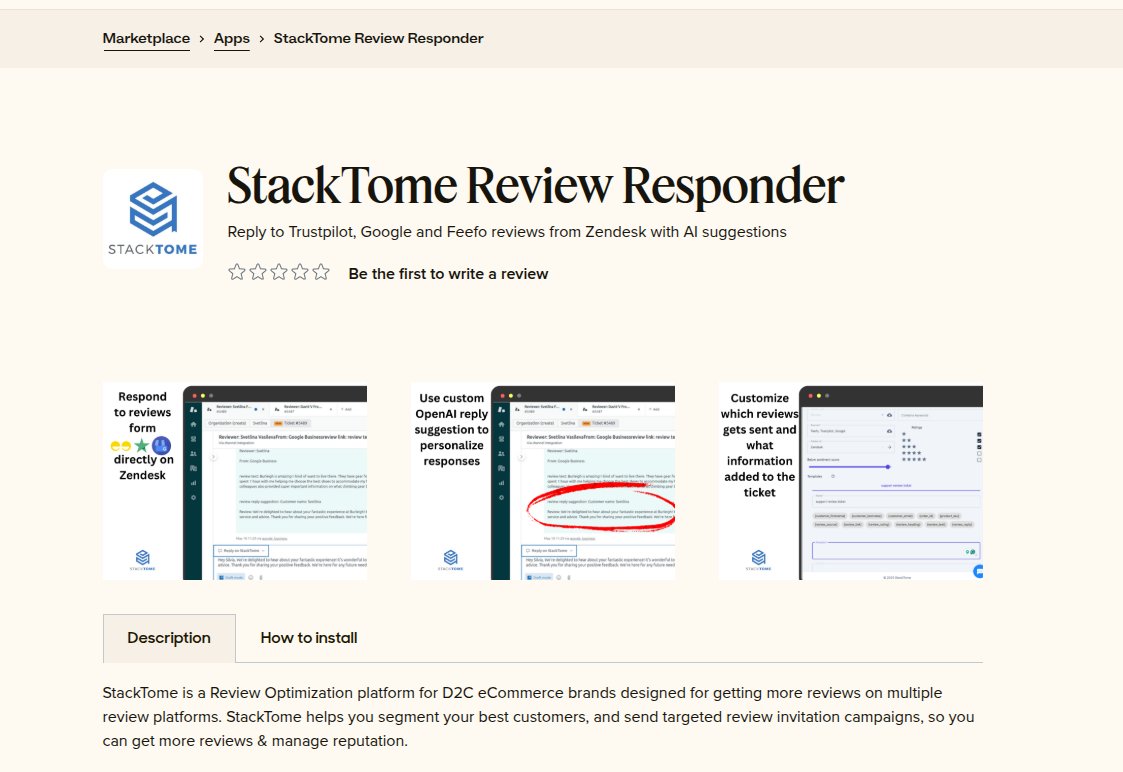Select the second rating star
This screenshot has width=1123, height=772.
pos(258,272)
